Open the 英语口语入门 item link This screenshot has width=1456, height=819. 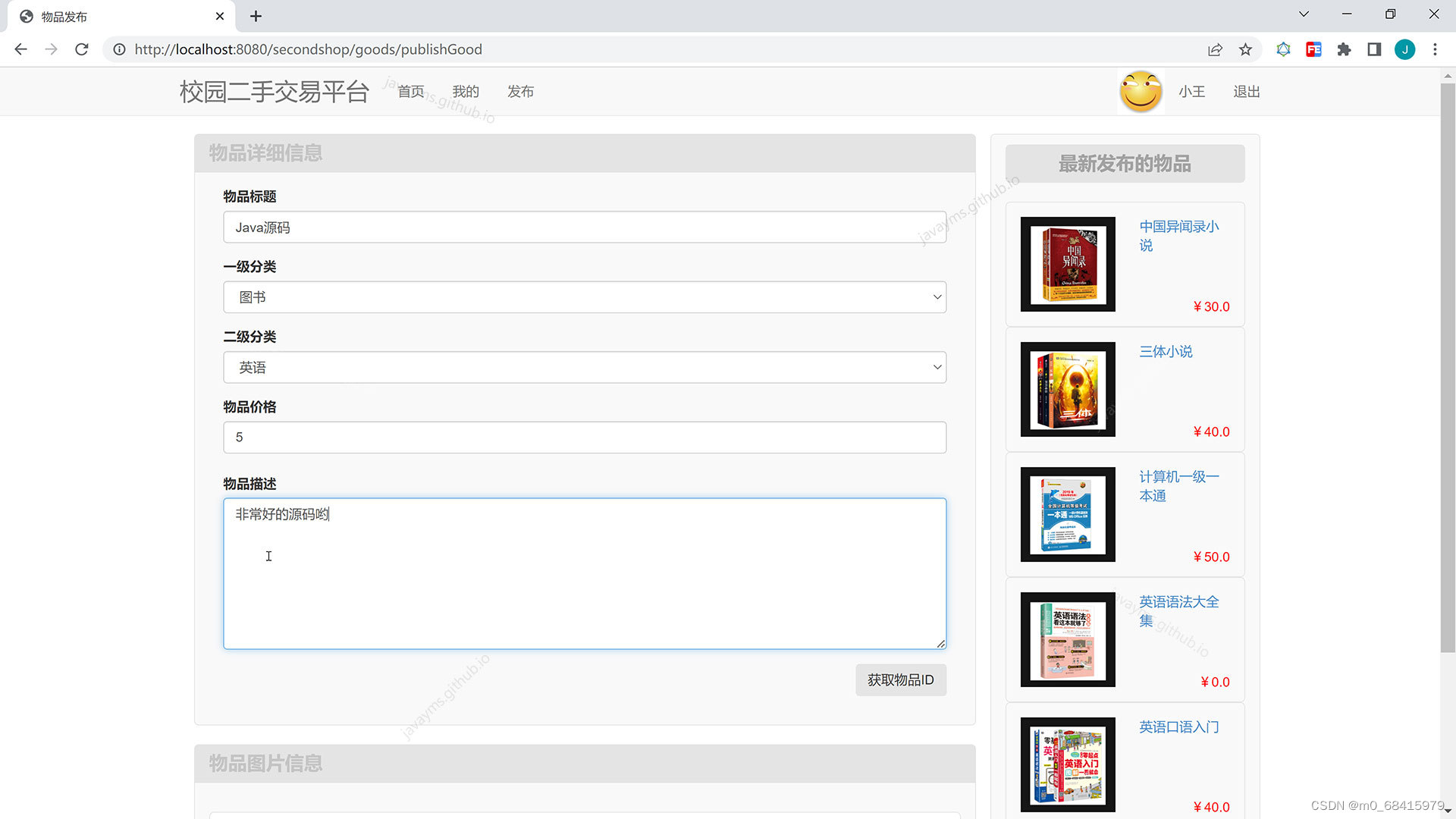1178,727
